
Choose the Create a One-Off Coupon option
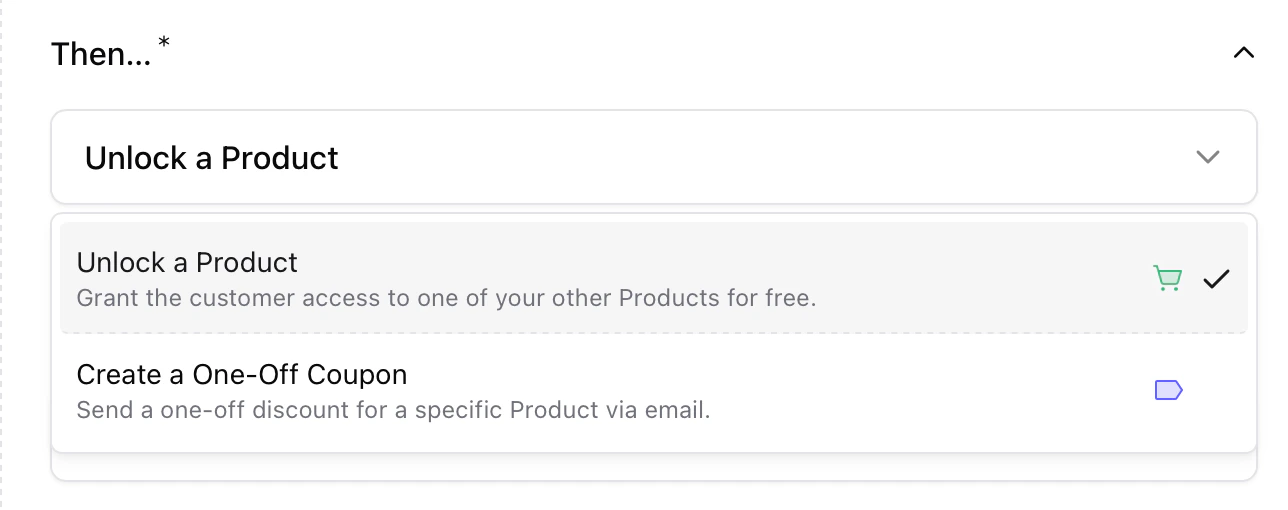tap(600, 390)
